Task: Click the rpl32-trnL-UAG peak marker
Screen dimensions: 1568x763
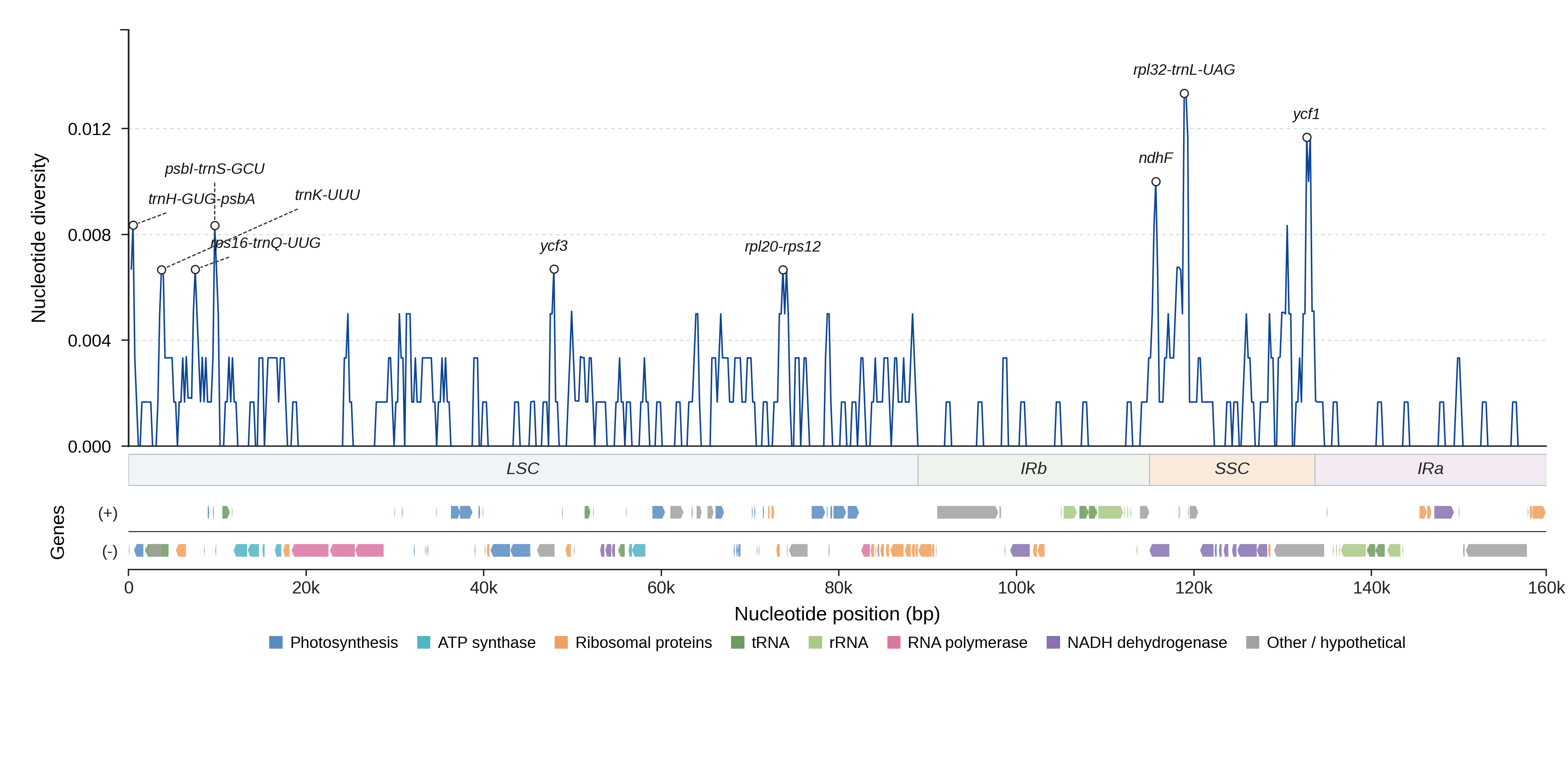Action: click(1184, 94)
